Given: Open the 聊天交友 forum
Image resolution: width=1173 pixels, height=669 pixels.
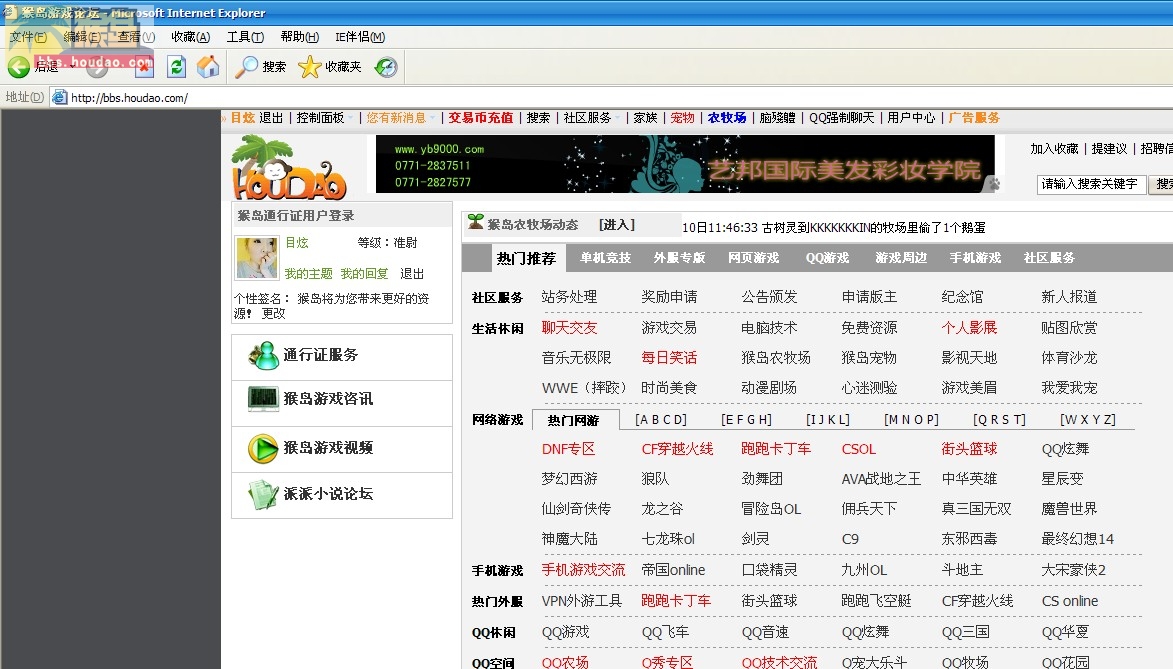Looking at the screenshot, I should click(569, 328).
